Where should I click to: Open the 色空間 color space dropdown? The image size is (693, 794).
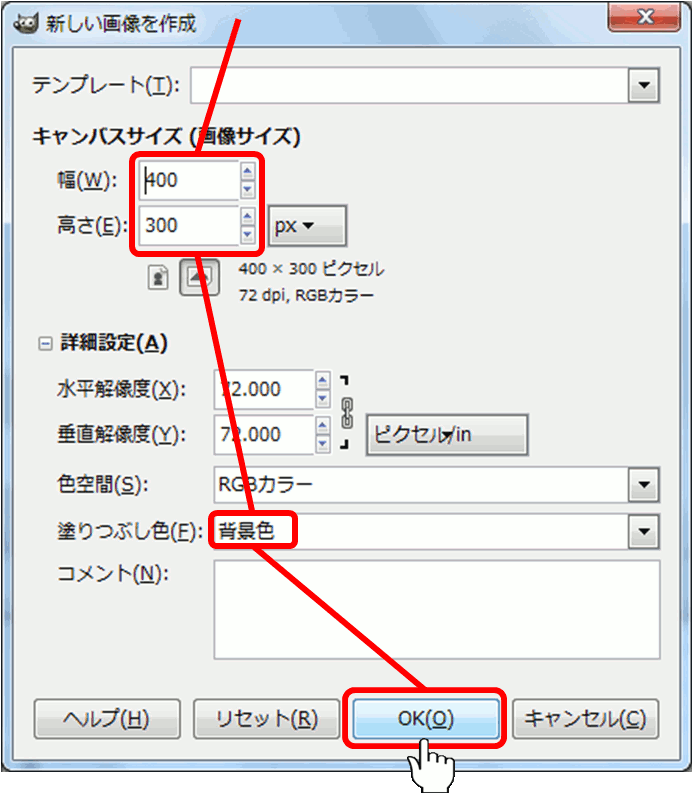[x=643, y=486]
